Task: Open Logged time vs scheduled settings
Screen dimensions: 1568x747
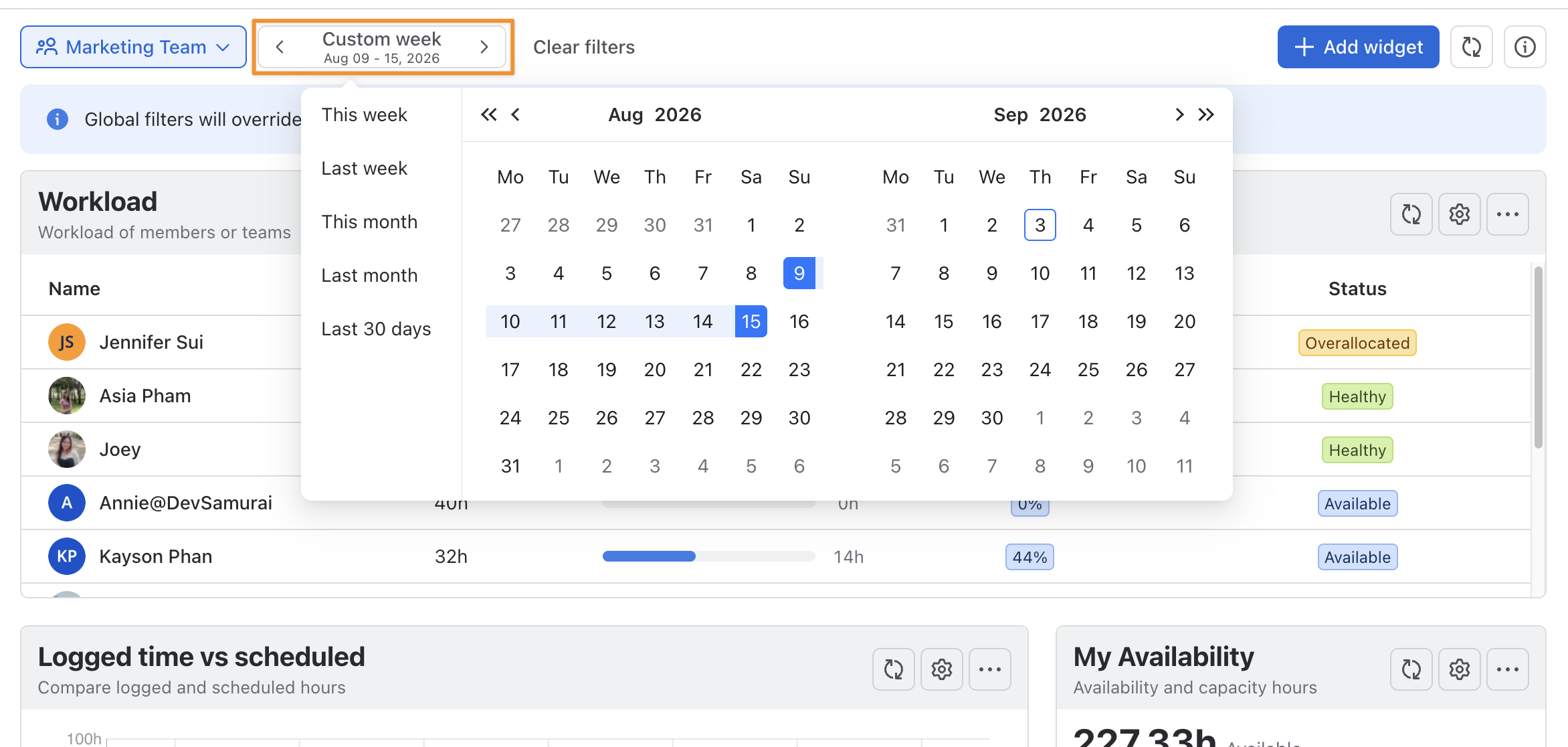Action: 941,669
